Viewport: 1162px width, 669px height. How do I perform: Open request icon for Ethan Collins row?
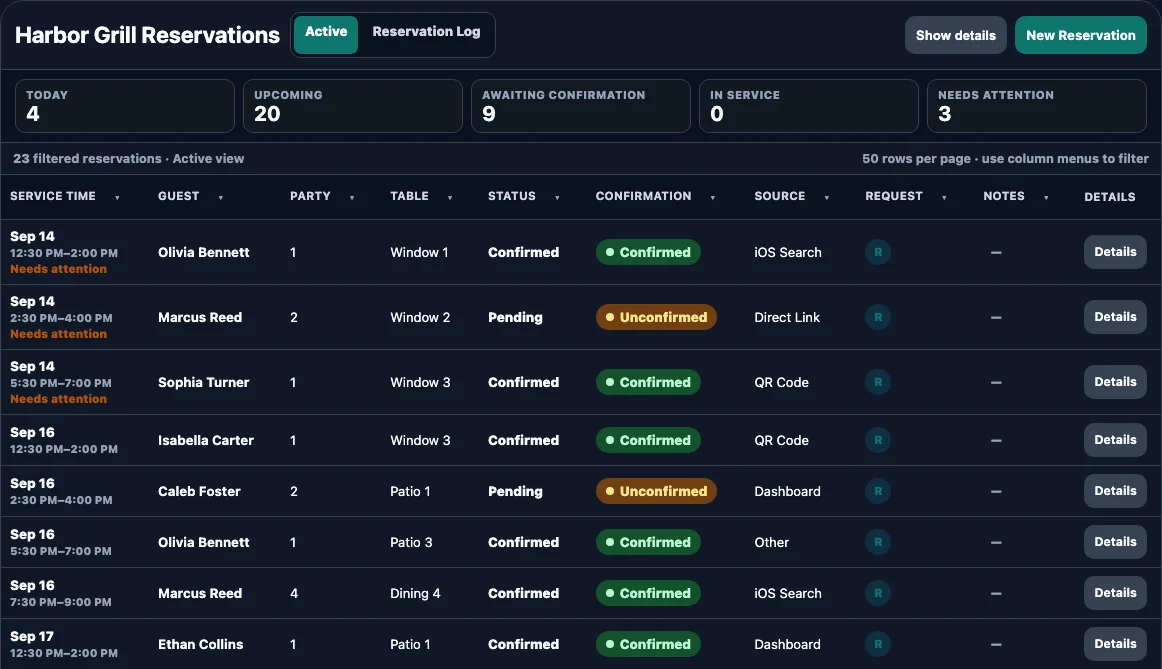click(877, 645)
